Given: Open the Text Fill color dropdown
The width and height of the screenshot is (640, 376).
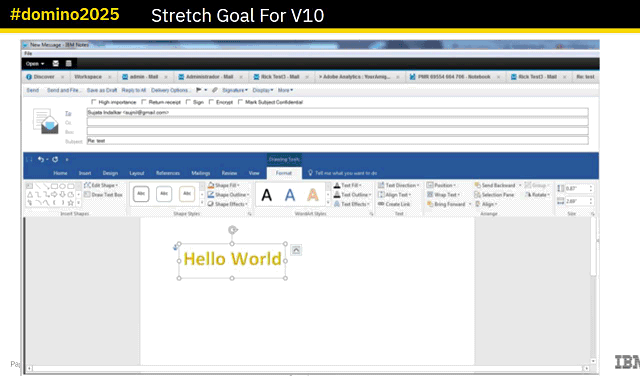Looking at the screenshot, I should 348,185.
